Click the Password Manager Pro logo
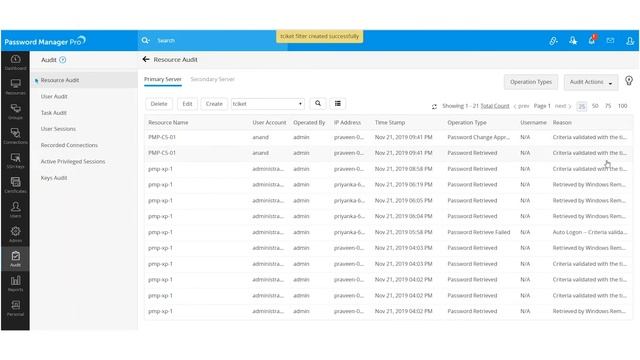This screenshot has width=640, height=360. coord(45,41)
